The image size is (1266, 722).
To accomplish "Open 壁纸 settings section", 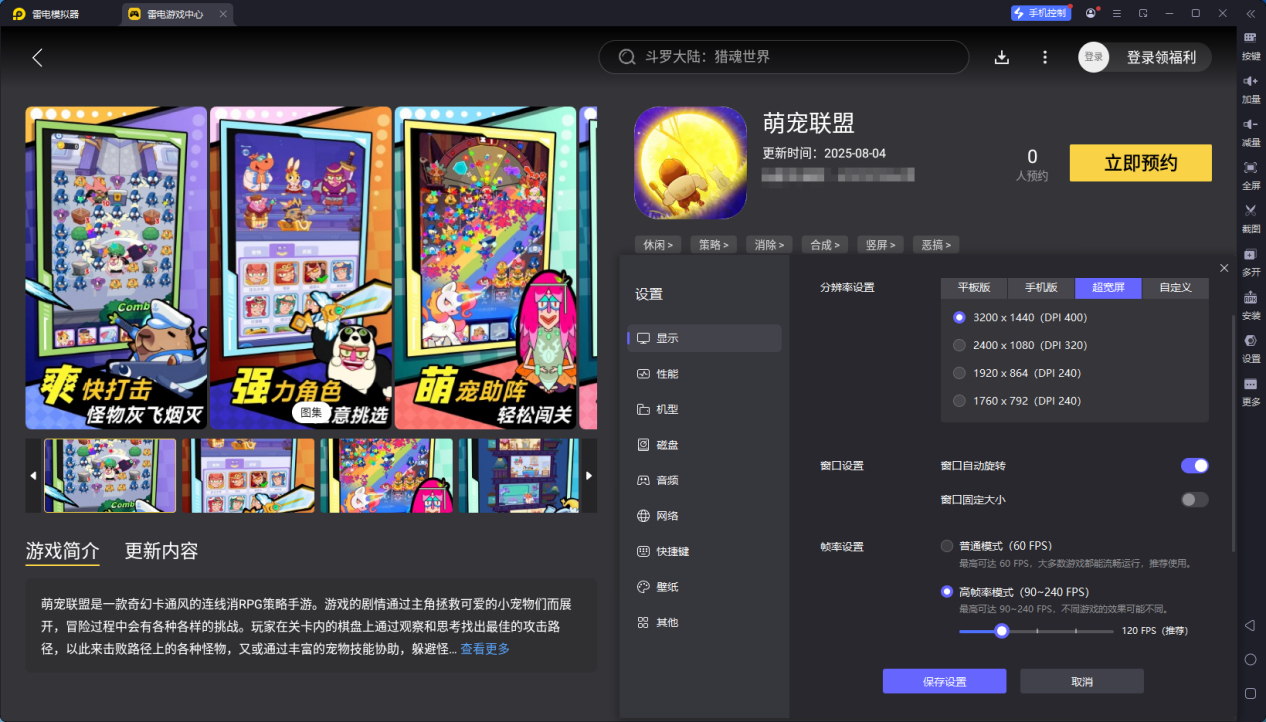I will tap(705, 587).
